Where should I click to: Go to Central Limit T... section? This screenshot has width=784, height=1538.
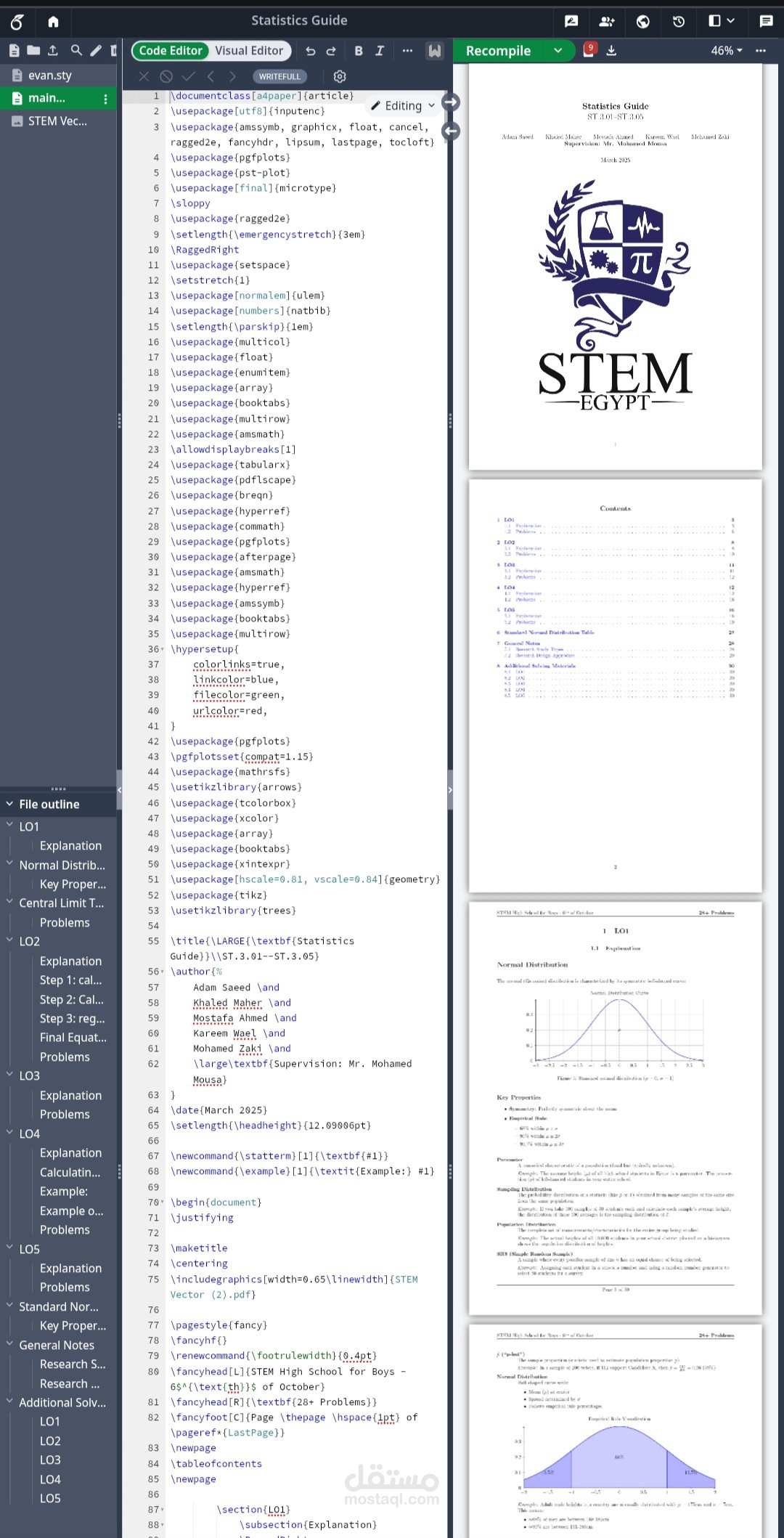[62, 903]
